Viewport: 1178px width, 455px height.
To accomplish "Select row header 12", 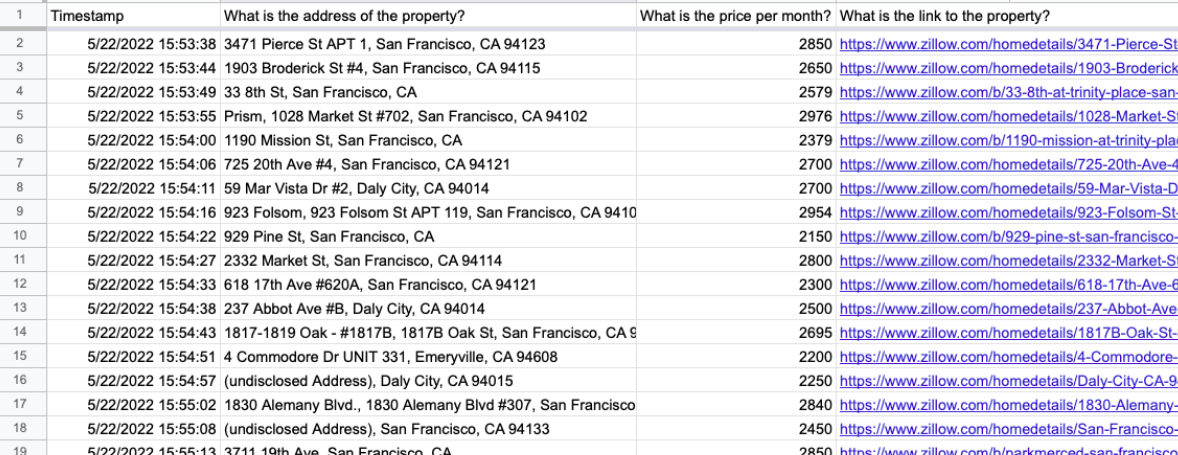I will coord(20,284).
